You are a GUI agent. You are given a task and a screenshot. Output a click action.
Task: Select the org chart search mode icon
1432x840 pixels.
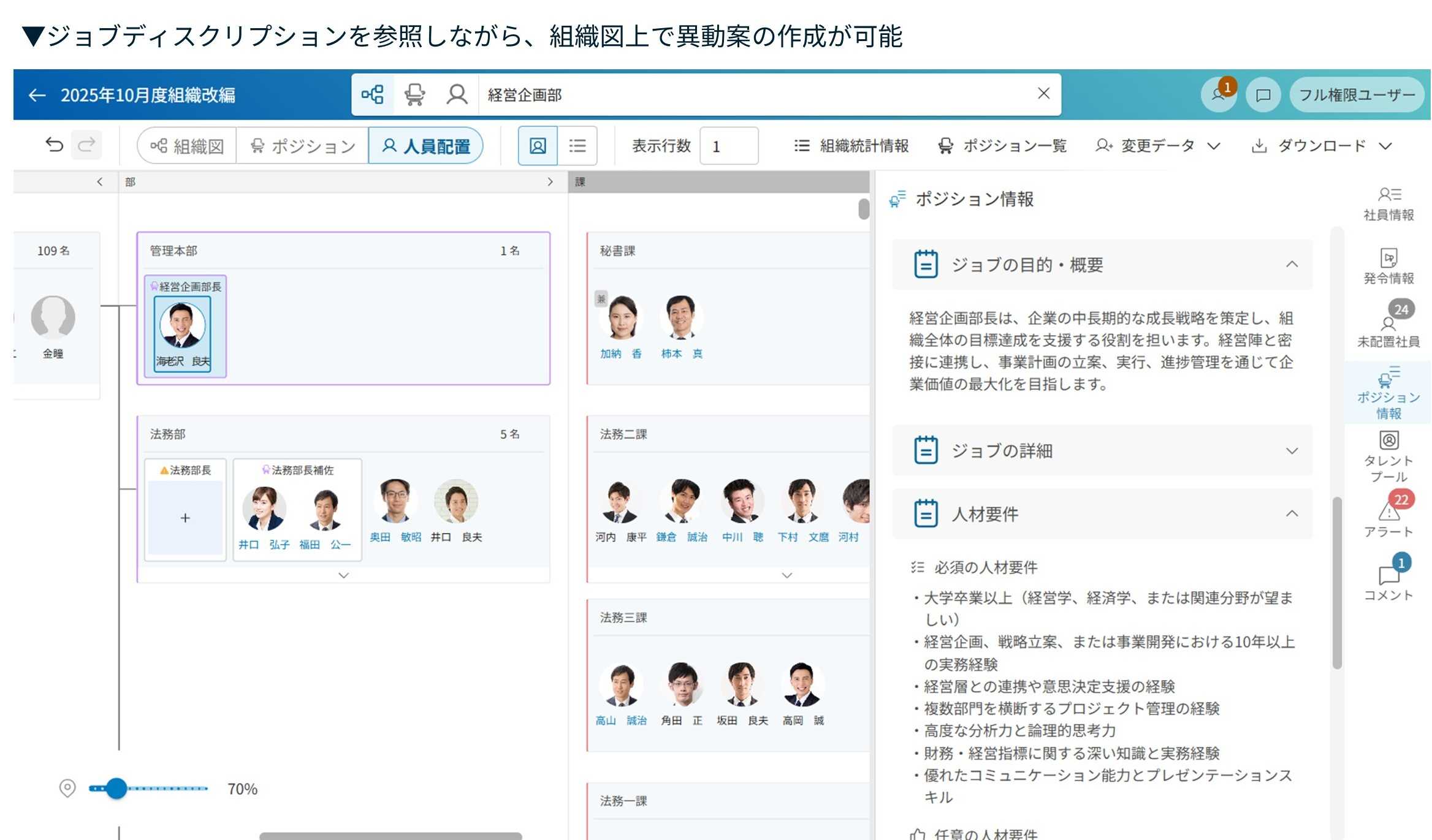(x=372, y=94)
